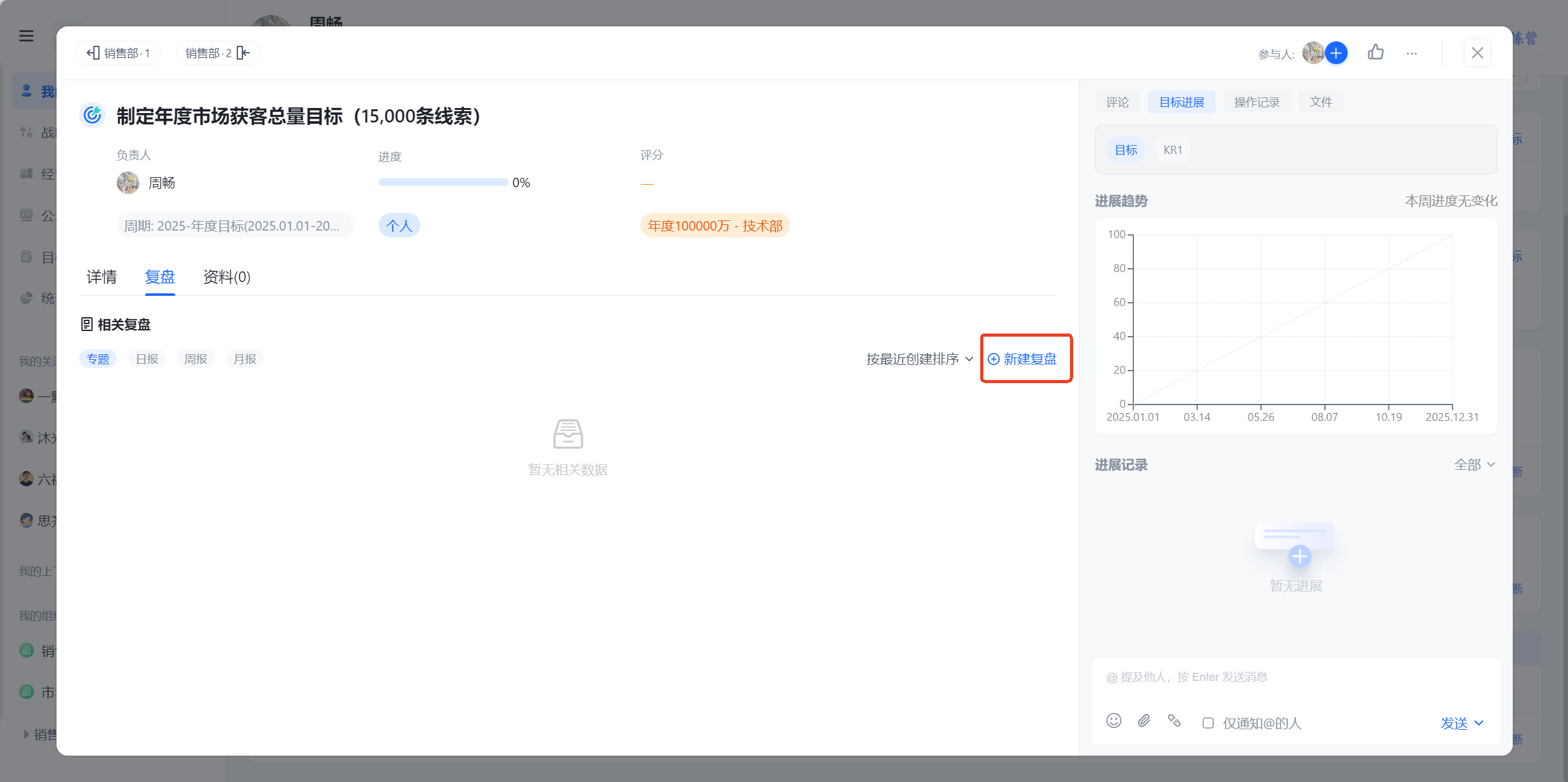This screenshot has width=1568, height=782.
Task: Go to previous objective 销售部·1
Action: (x=118, y=53)
